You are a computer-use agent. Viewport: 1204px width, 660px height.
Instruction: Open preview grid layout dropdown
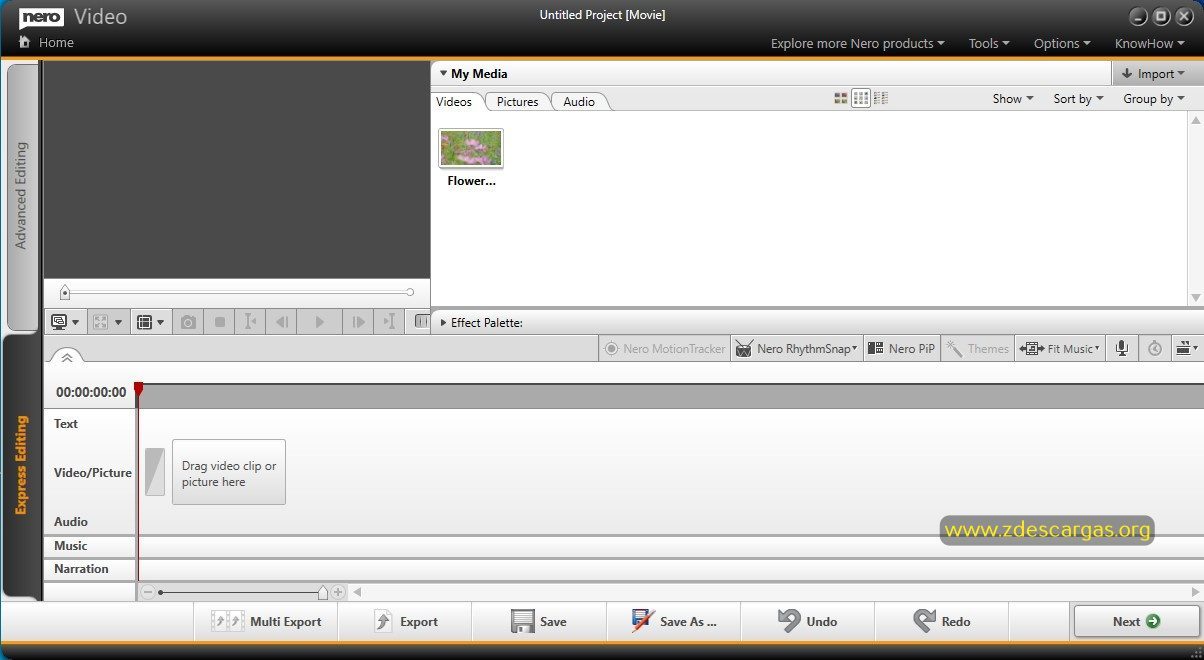coord(150,322)
